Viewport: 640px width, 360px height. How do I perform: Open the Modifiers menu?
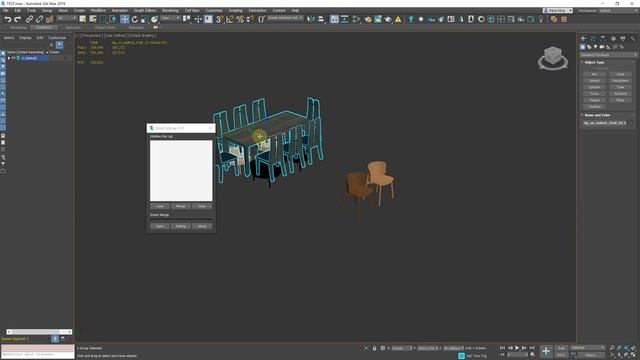click(98, 10)
